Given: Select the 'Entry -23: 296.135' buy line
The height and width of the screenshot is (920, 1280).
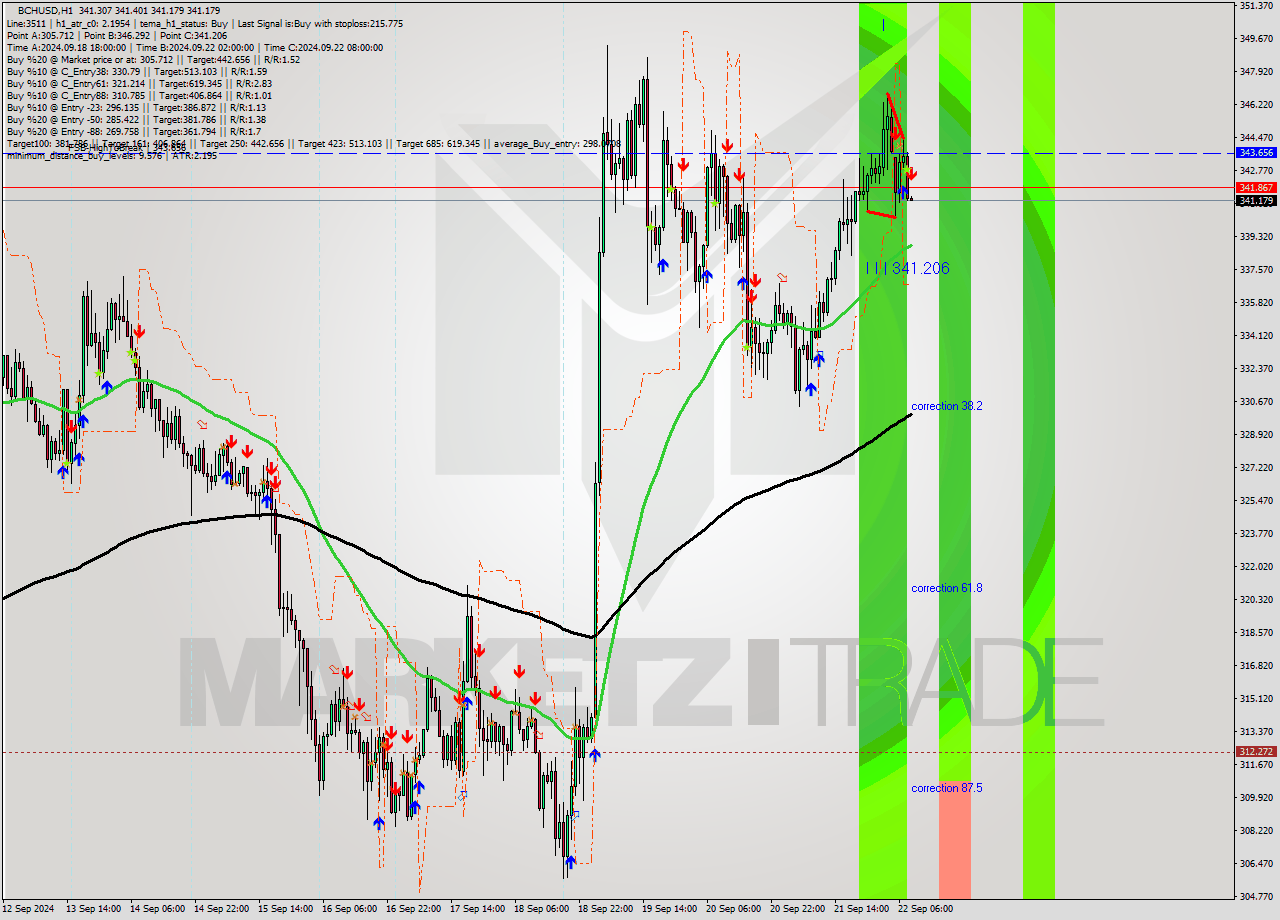Looking at the screenshot, I should (x=136, y=107).
